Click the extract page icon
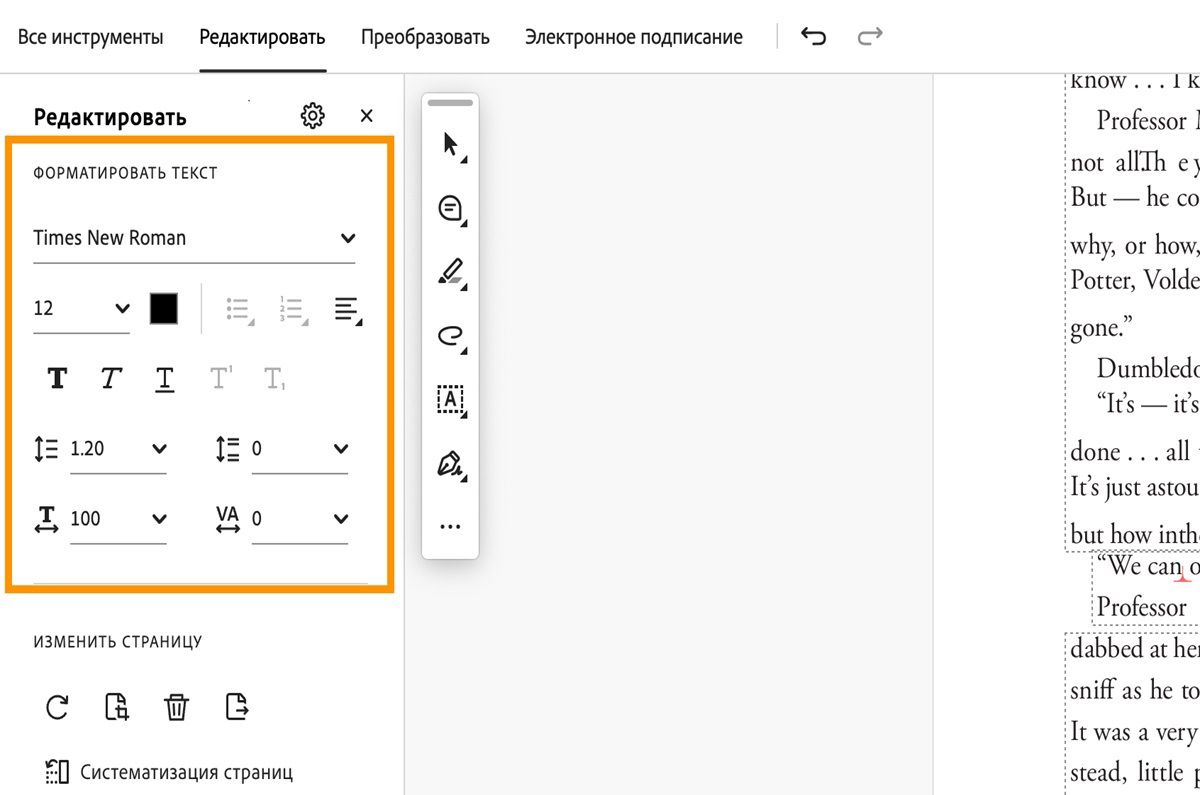 pos(237,707)
